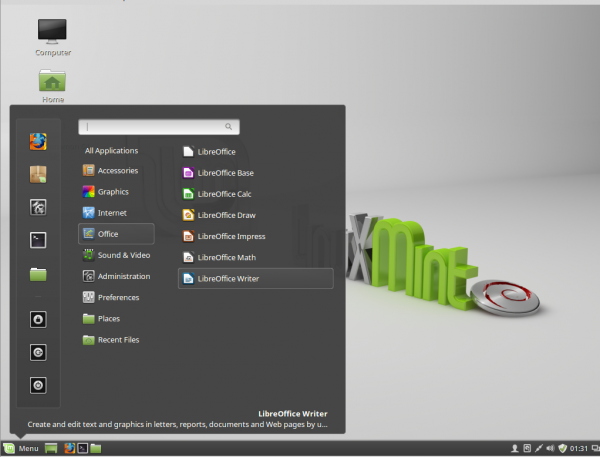Image resolution: width=600 pixels, height=457 pixels.
Task: Launch LibreOffice start center entry
Action: (256, 152)
